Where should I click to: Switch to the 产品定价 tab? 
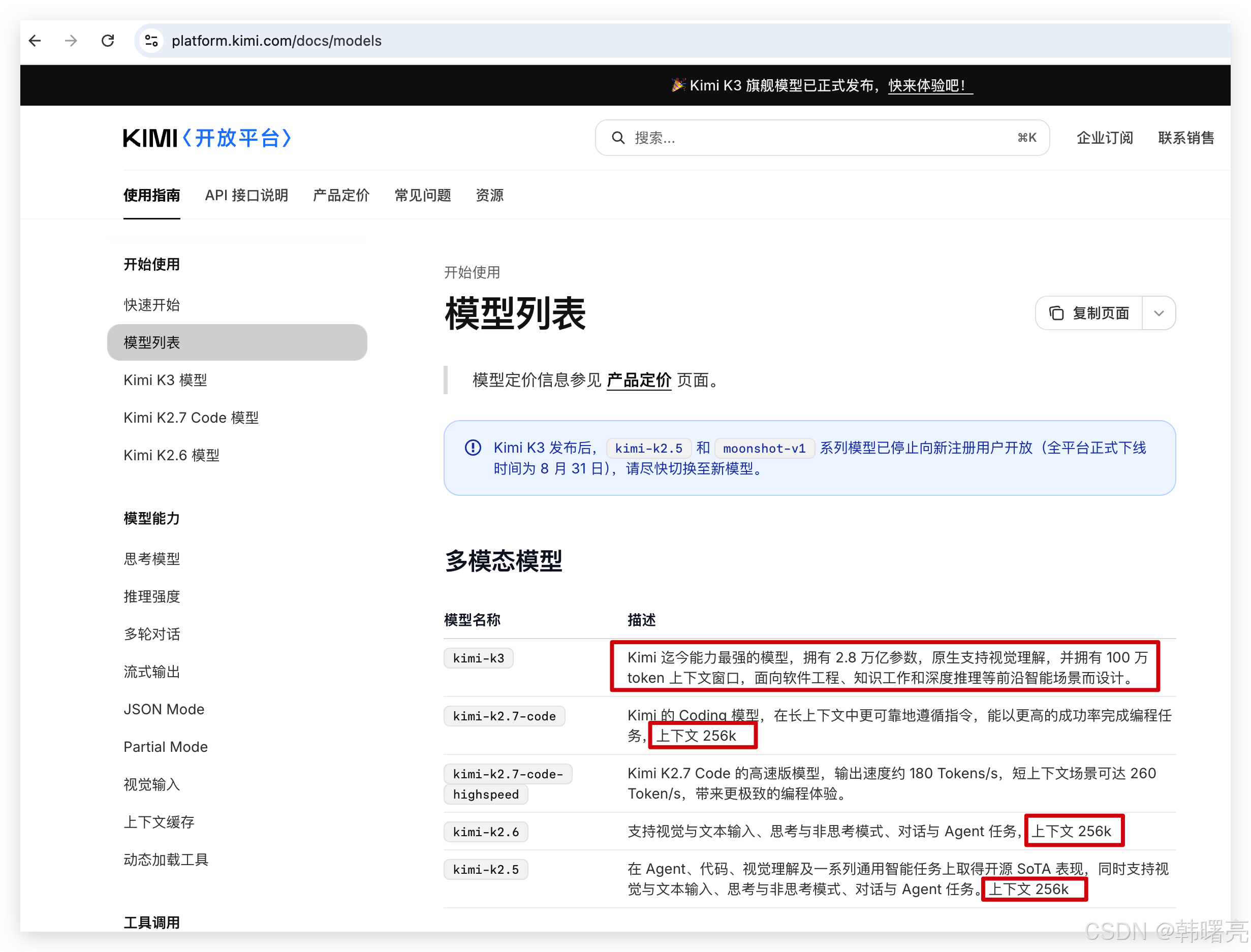coord(341,196)
